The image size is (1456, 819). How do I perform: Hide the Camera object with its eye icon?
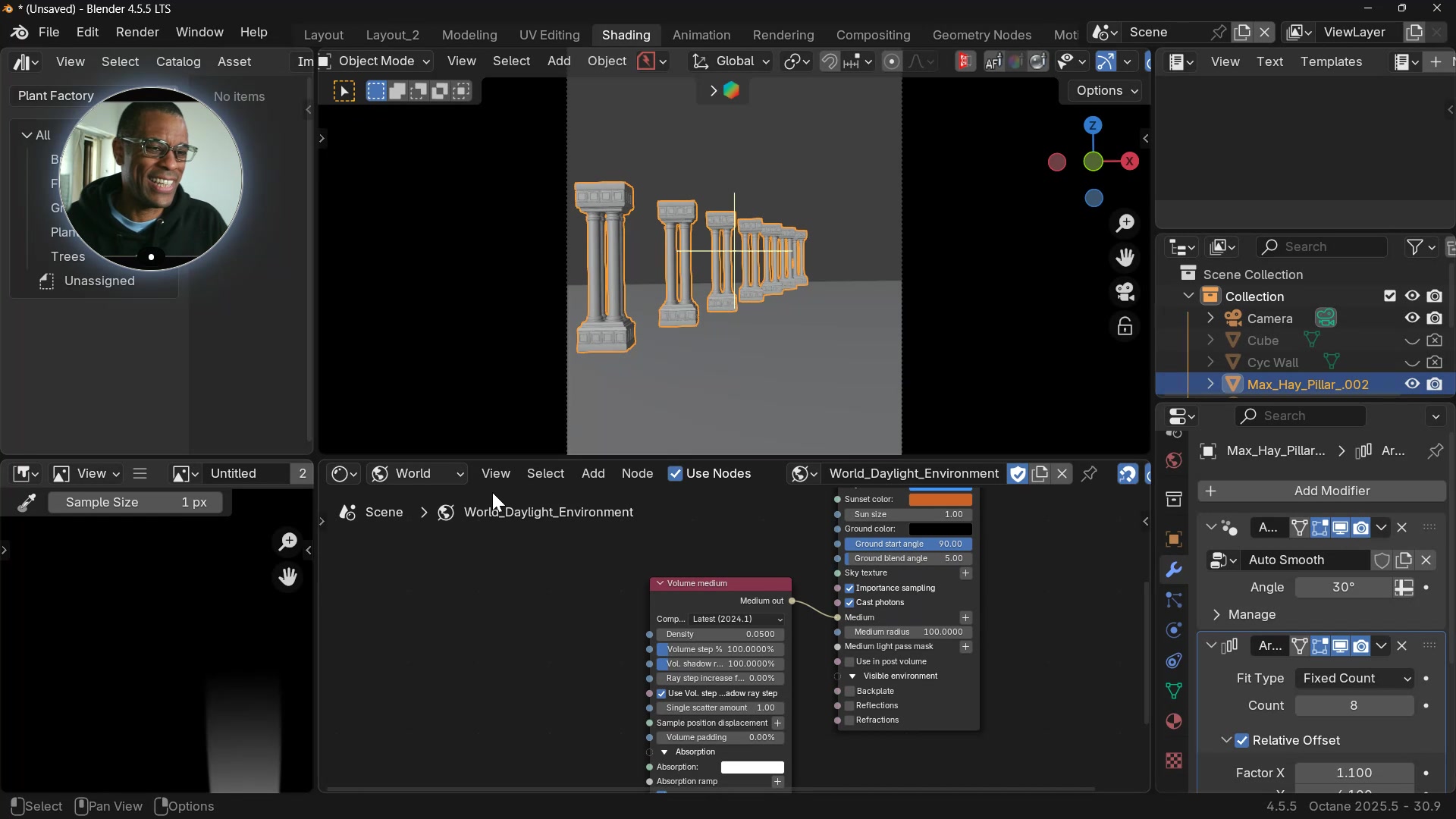pos(1412,318)
